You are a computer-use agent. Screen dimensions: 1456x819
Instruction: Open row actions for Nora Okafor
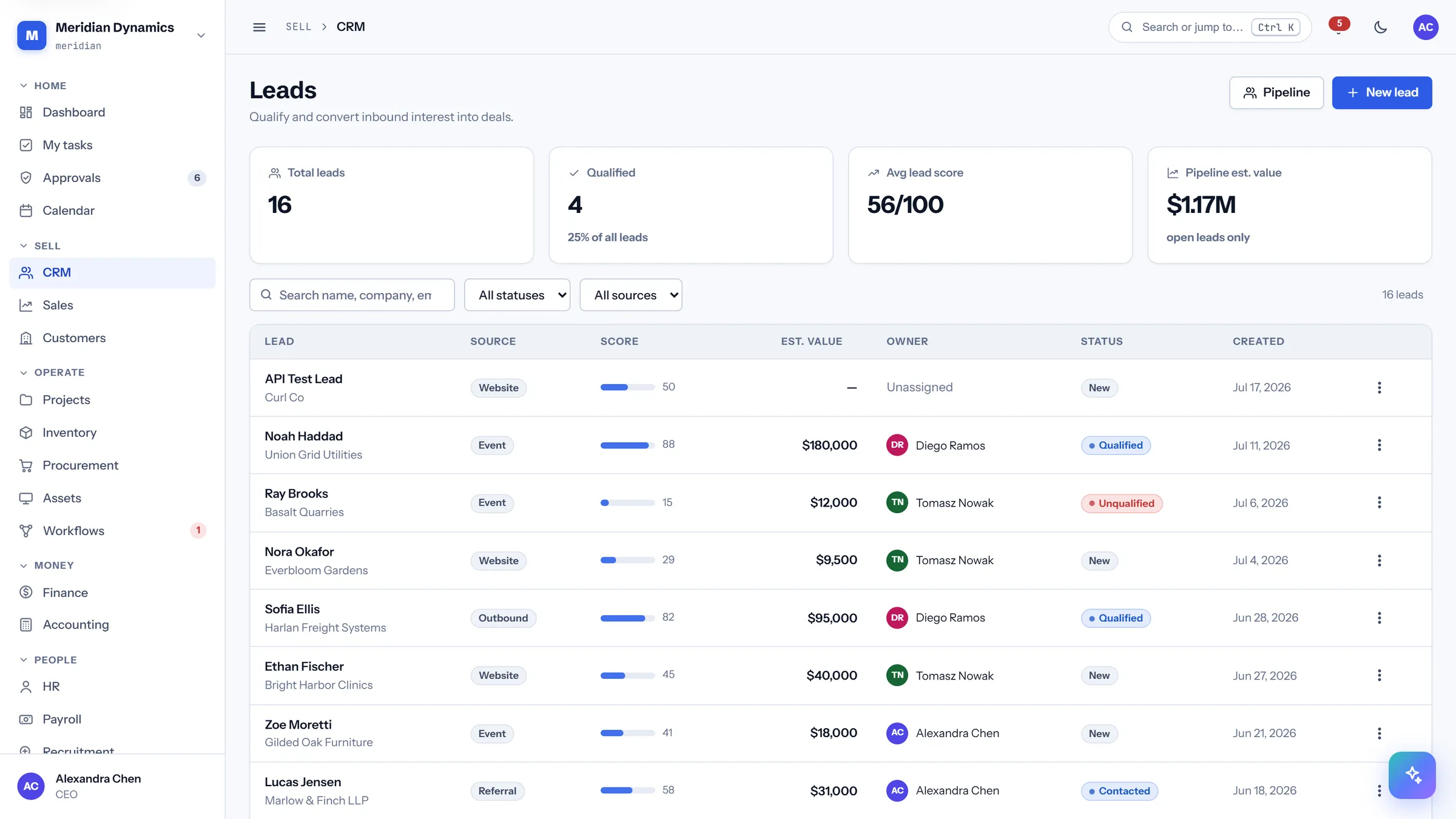tap(1379, 561)
